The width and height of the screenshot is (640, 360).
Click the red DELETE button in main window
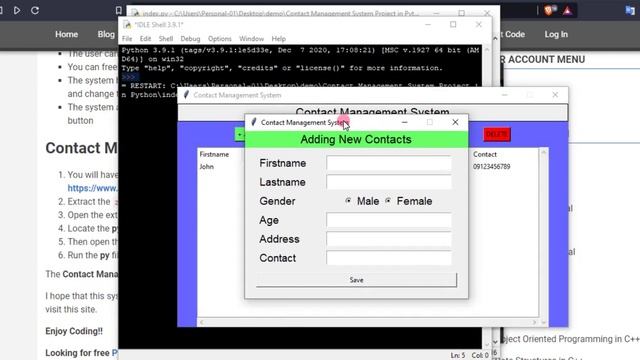click(497, 134)
